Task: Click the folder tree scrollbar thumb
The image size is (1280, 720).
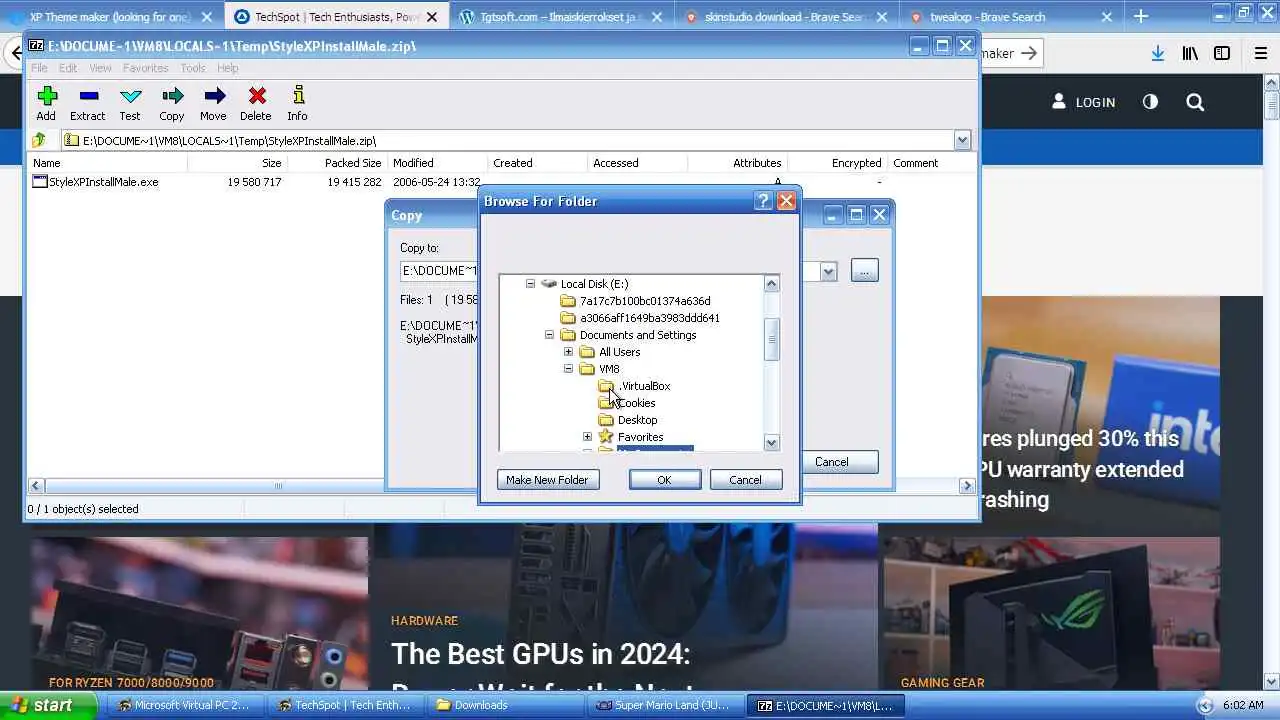Action: click(771, 339)
